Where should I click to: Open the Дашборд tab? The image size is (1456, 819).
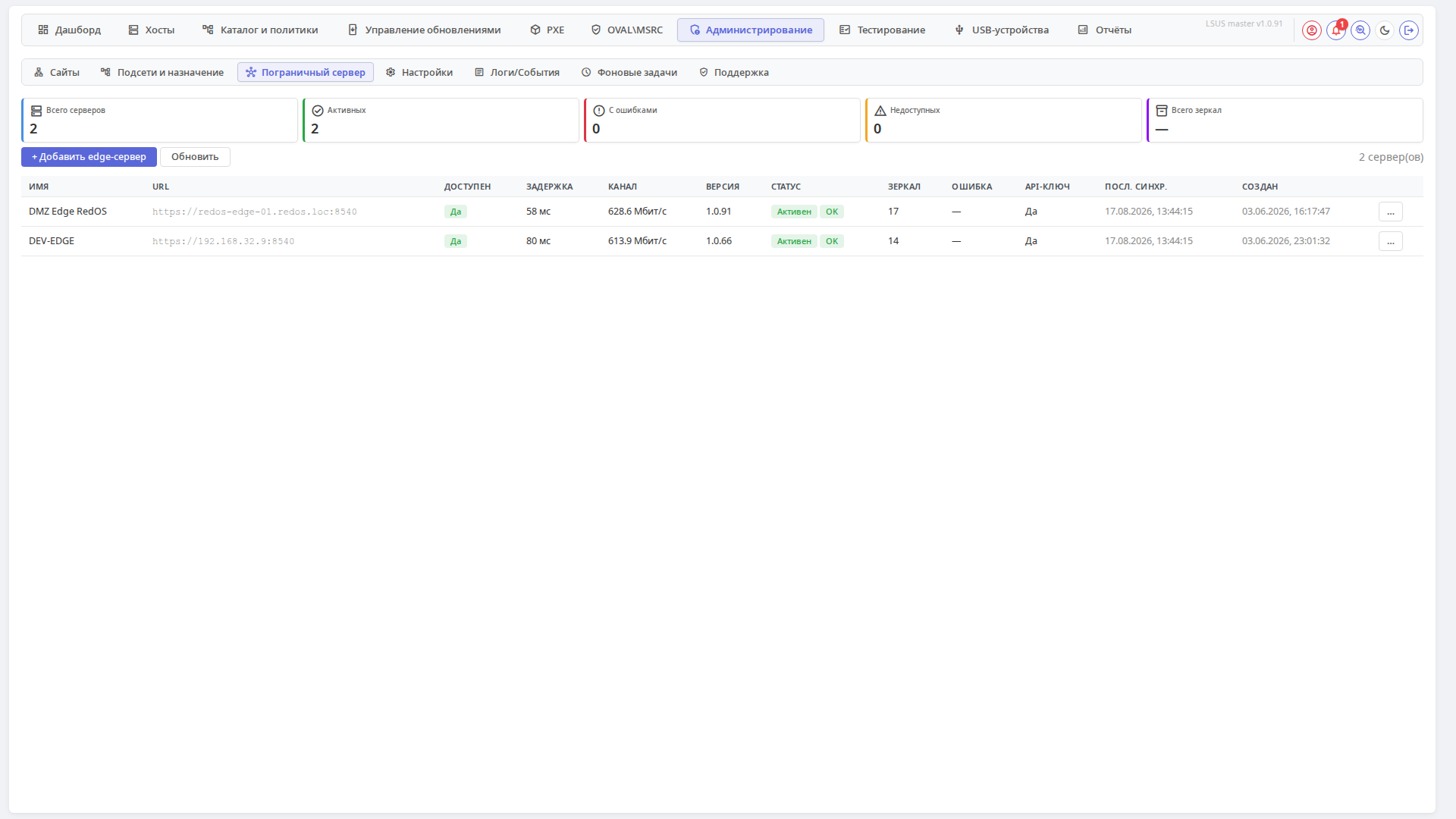coord(70,30)
